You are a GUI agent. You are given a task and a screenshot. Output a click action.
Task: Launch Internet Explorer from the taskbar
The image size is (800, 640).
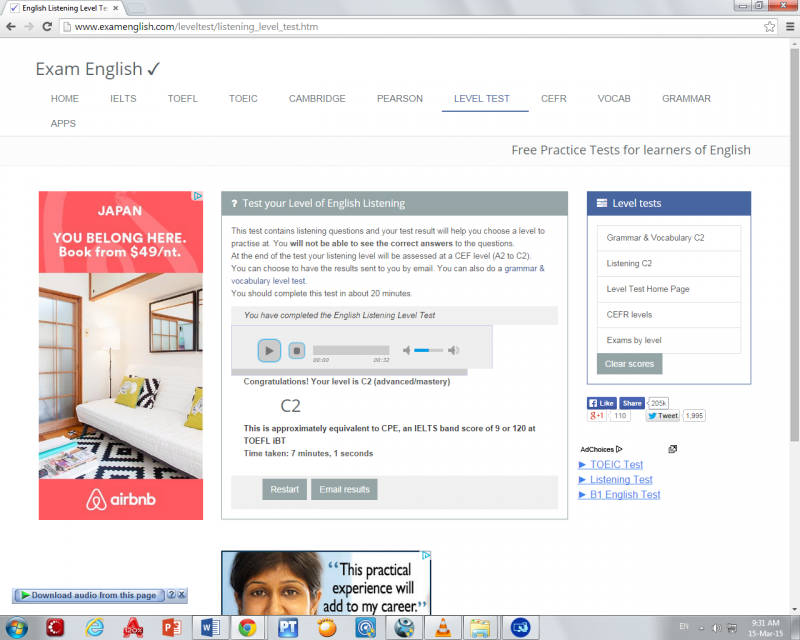[94, 627]
